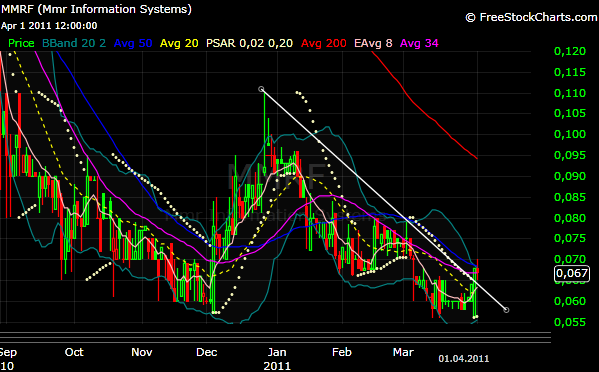Click the trendline's upper circle handle
The height and width of the screenshot is (372, 599).
pos(261,89)
